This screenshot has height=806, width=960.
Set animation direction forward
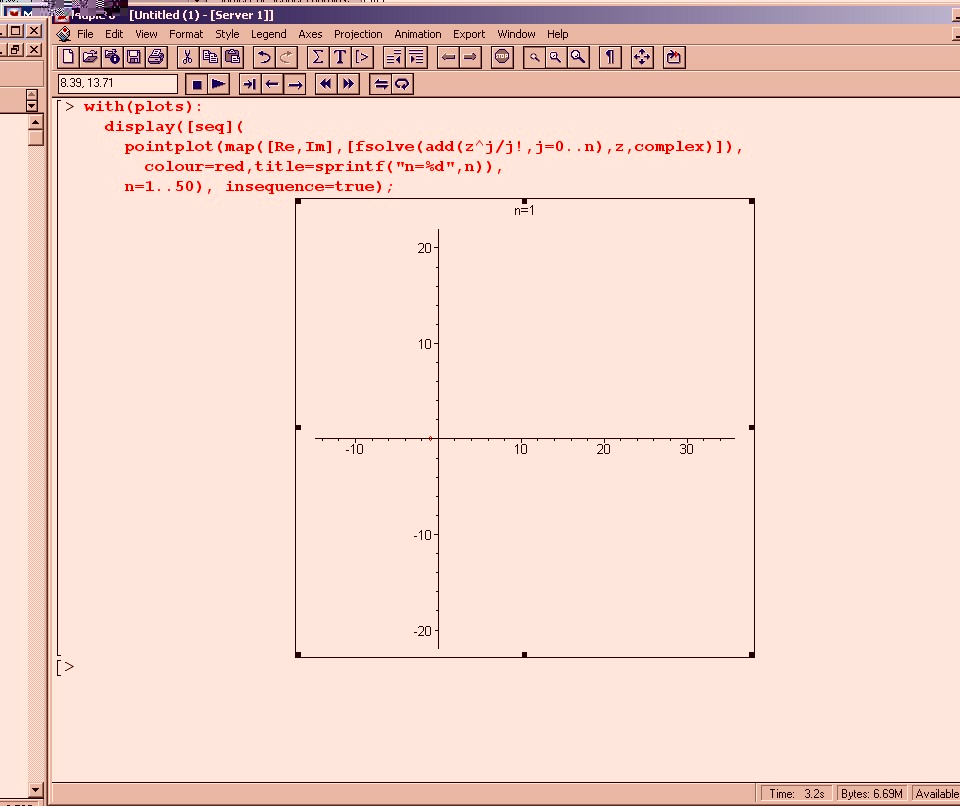coord(295,84)
